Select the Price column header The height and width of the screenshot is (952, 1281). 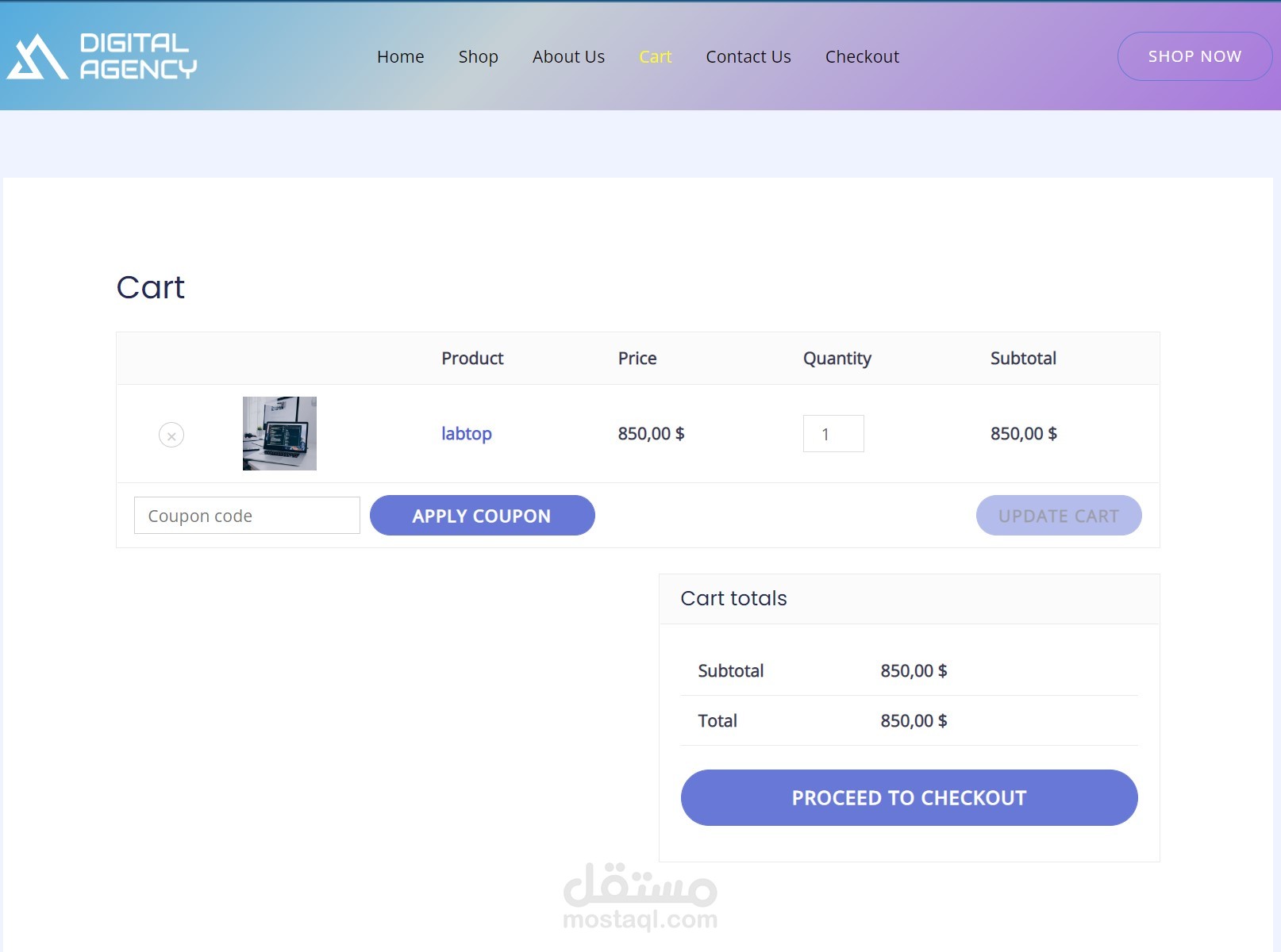pos(637,359)
